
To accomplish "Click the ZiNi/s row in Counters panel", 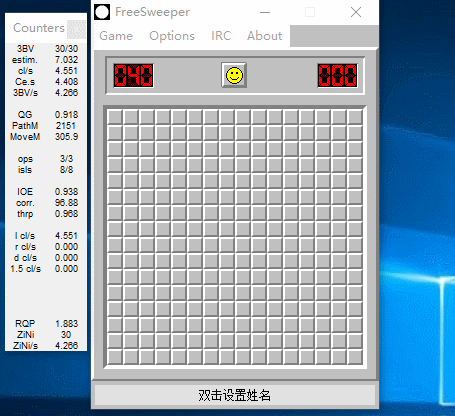I will pos(46,345).
